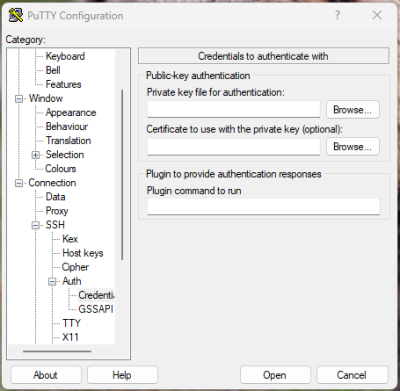Viewport: 400px width, 391px height.
Task: Click the PuTTY title bar icon
Action: pos(16,15)
